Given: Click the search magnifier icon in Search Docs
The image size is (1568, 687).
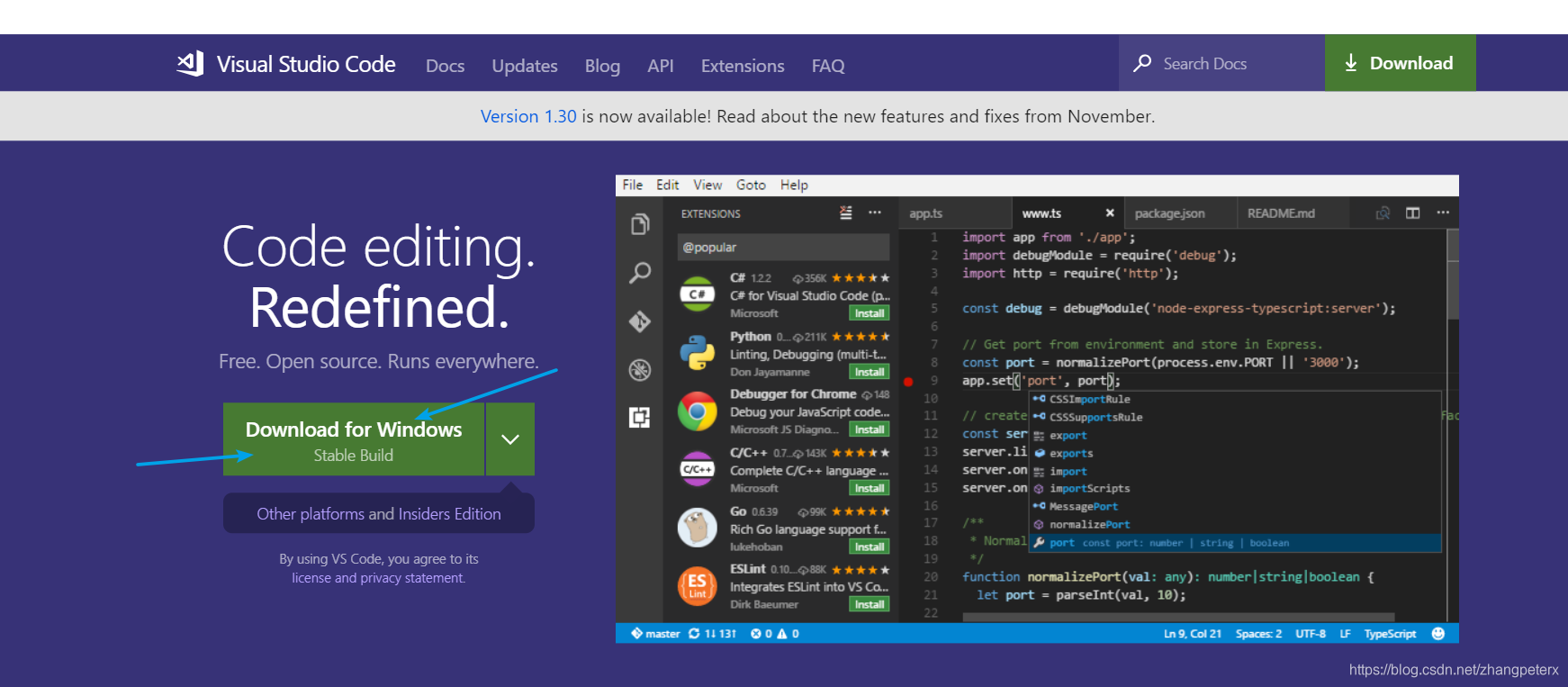Looking at the screenshot, I should click(x=1142, y=63).
